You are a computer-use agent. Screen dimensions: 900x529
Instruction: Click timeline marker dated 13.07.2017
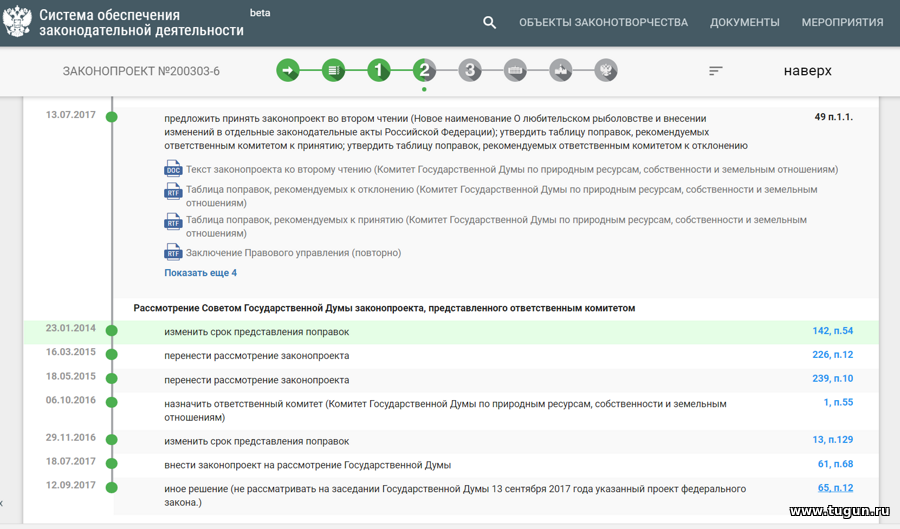pos(111,117)
